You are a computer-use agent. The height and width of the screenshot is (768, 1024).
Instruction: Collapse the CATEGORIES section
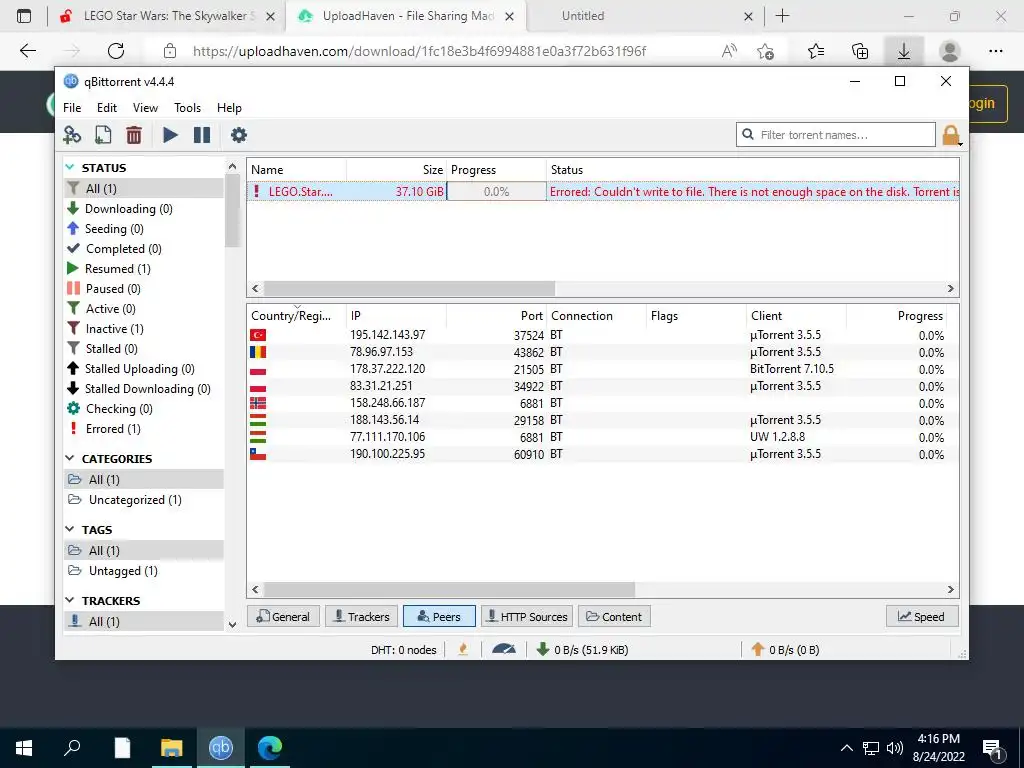click(70, 458)
